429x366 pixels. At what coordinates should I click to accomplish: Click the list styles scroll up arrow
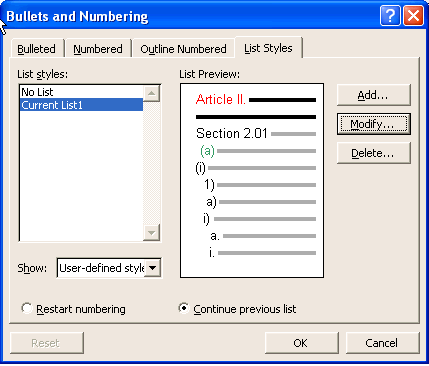tap(151, 93)
